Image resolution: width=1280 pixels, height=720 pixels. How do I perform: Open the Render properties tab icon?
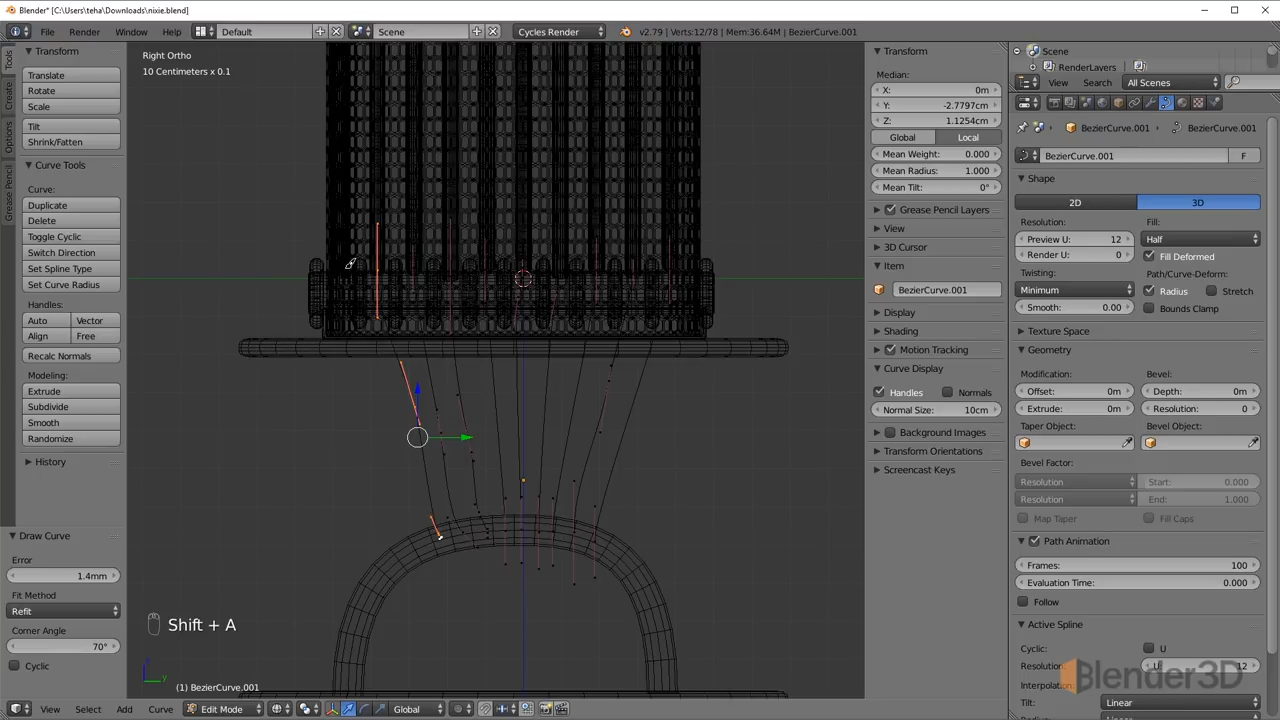(x=1054, y=102)
